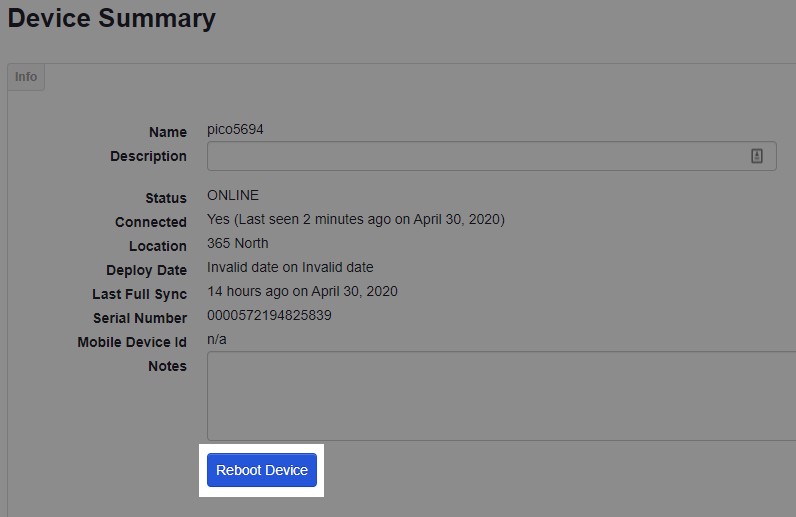This screenshot has height=517, width=796.
Task: Select serial number 0000572194825839
Action: pos(269,315)
